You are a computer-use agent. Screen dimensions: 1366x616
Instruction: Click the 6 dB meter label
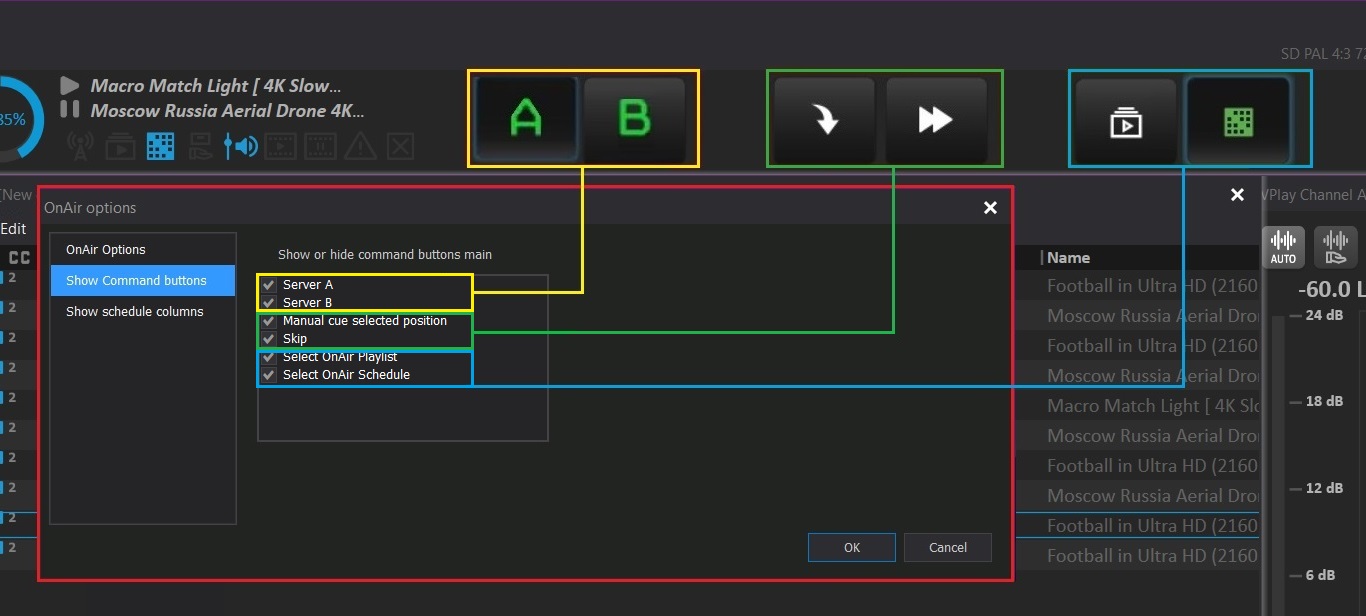[x=1320, y=575]
